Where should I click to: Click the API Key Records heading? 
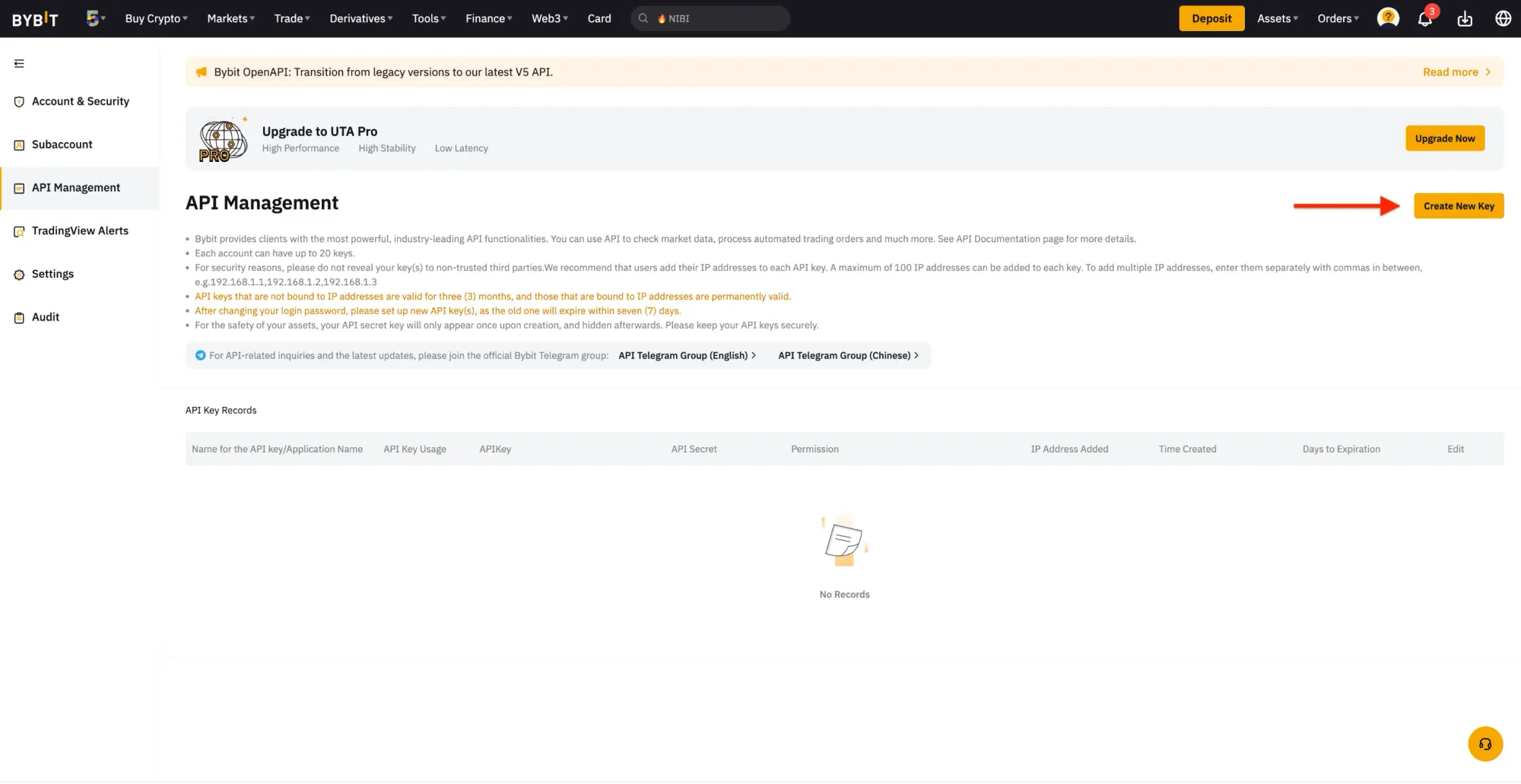(x=221, y=411)
